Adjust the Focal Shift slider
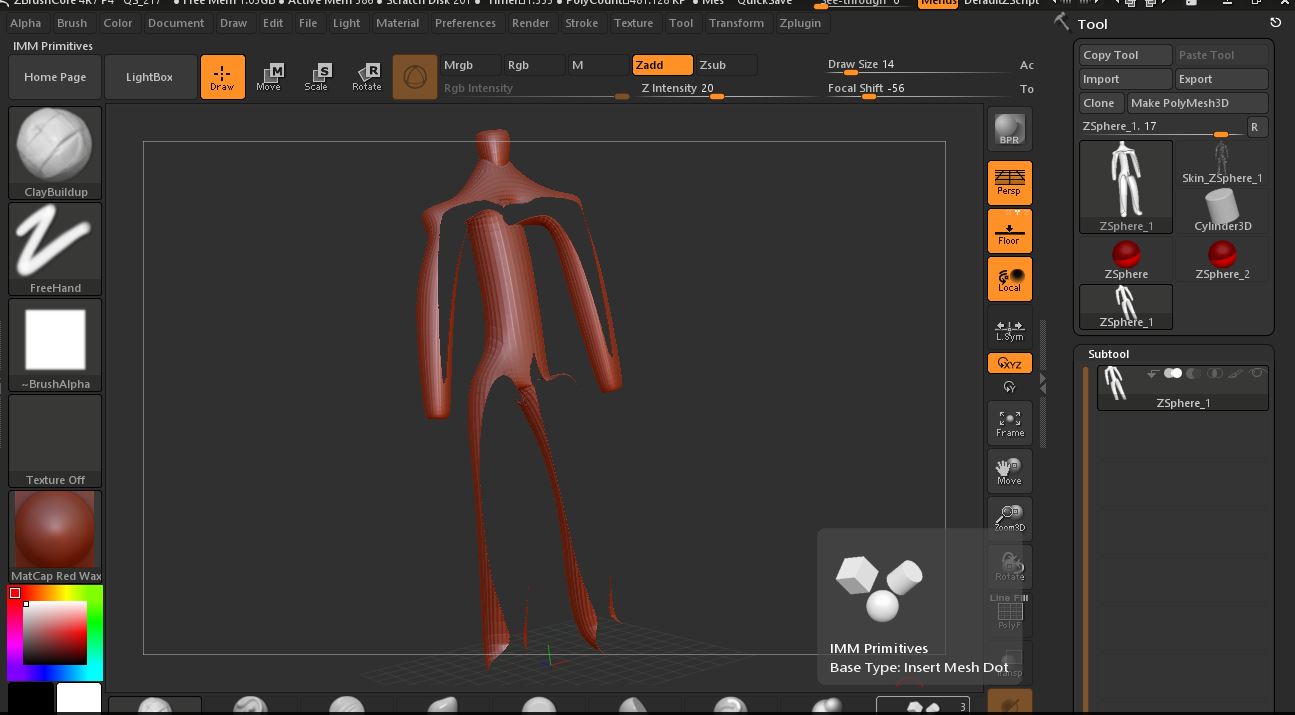The image size is (1295, 715). (917, 89)
